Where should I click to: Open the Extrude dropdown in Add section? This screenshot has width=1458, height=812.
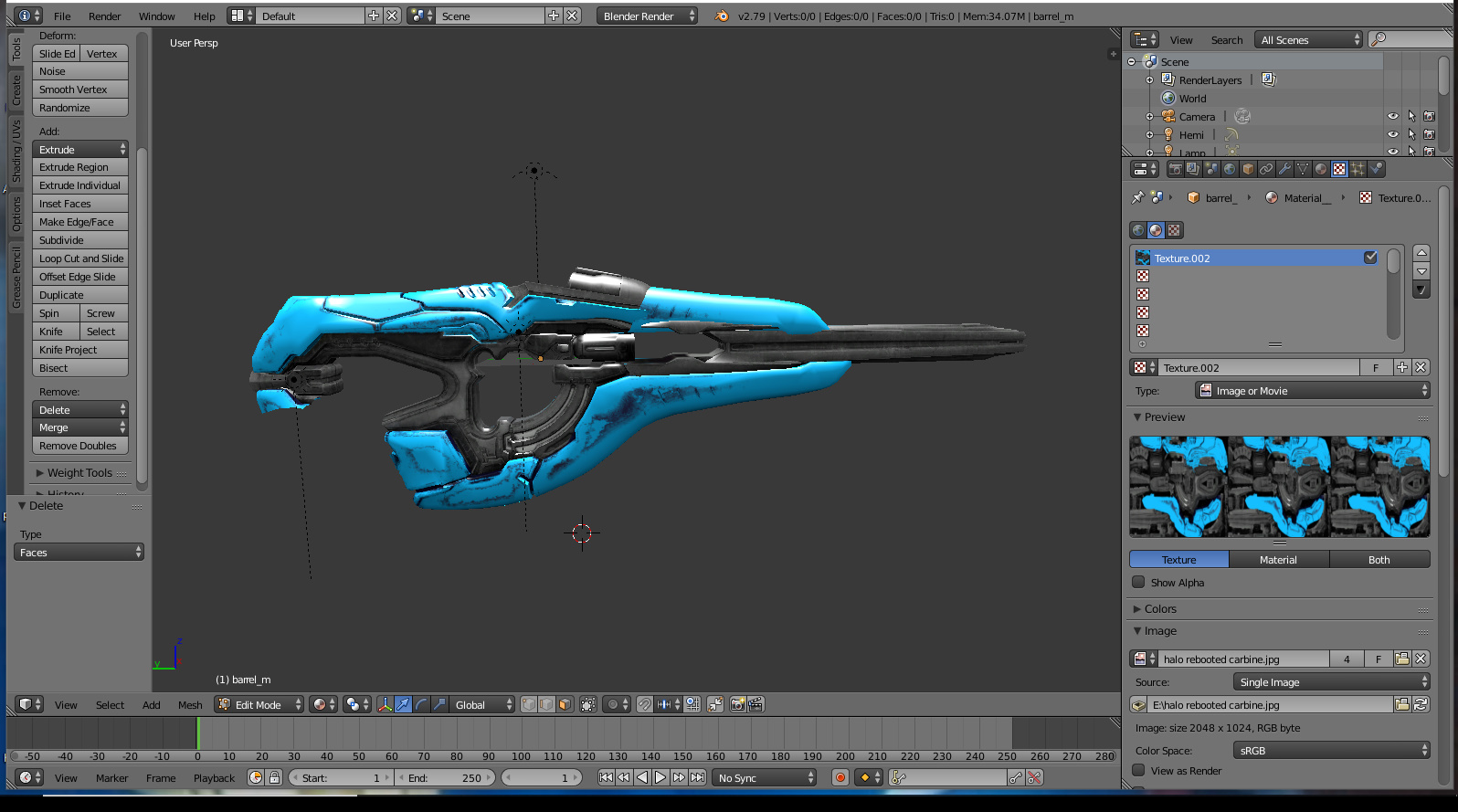coord(80,149)
